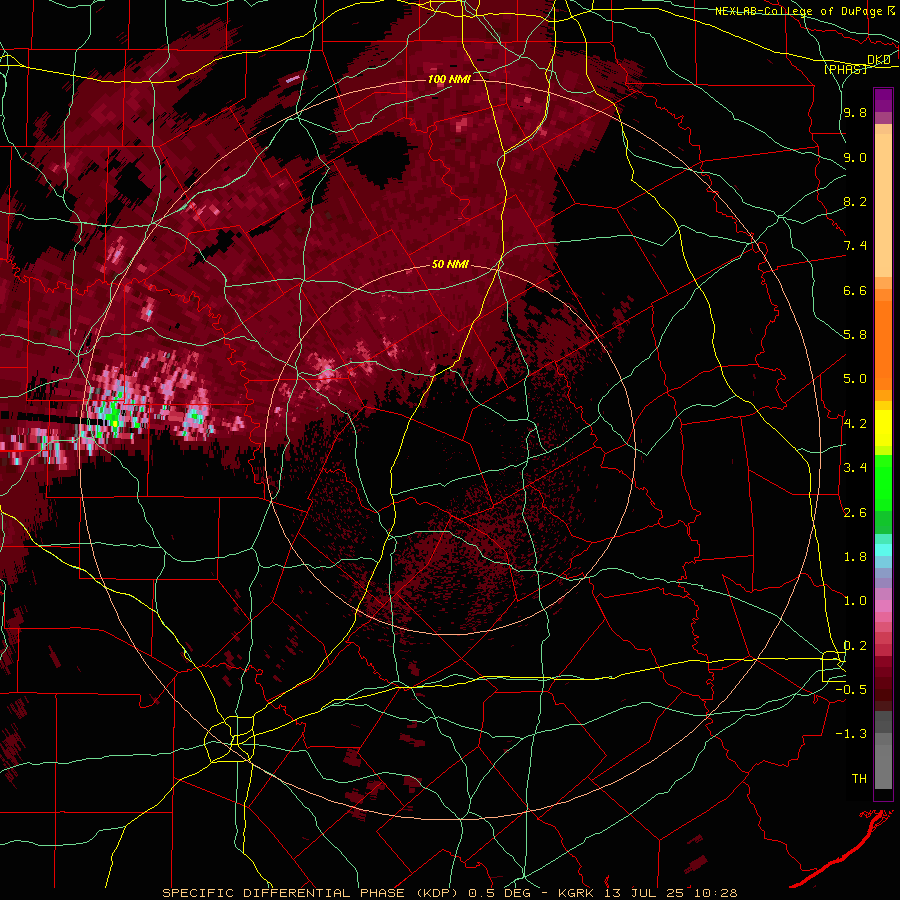Click the "DKD" label above the colorbar
The image size is (900, 900).
879,60
